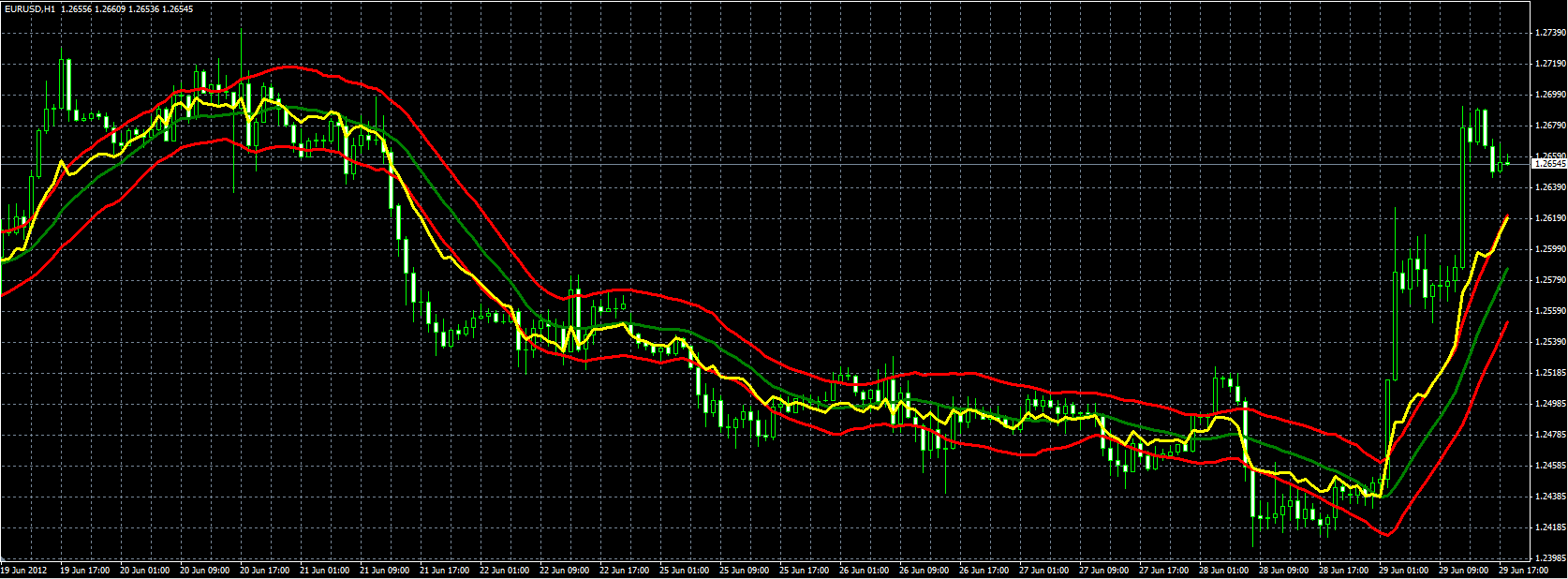The image size is (1568, 579).
Task: Click the 1.25390 price axis label
Action: pos(1551,342)
